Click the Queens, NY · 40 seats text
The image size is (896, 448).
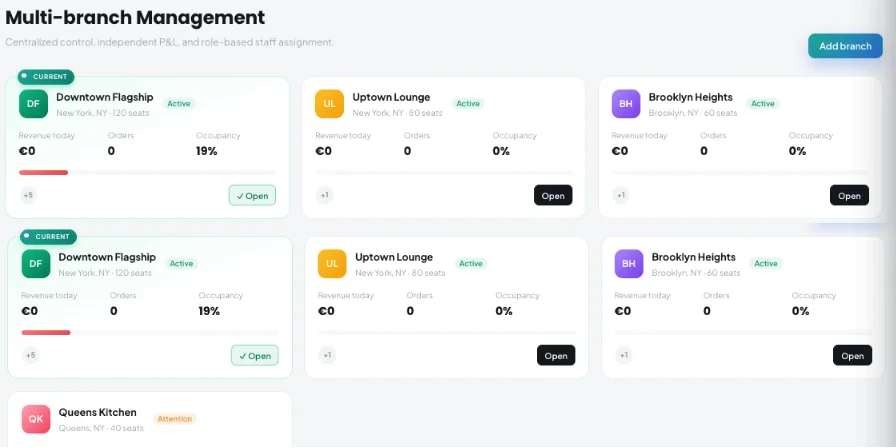pos(101,428)
